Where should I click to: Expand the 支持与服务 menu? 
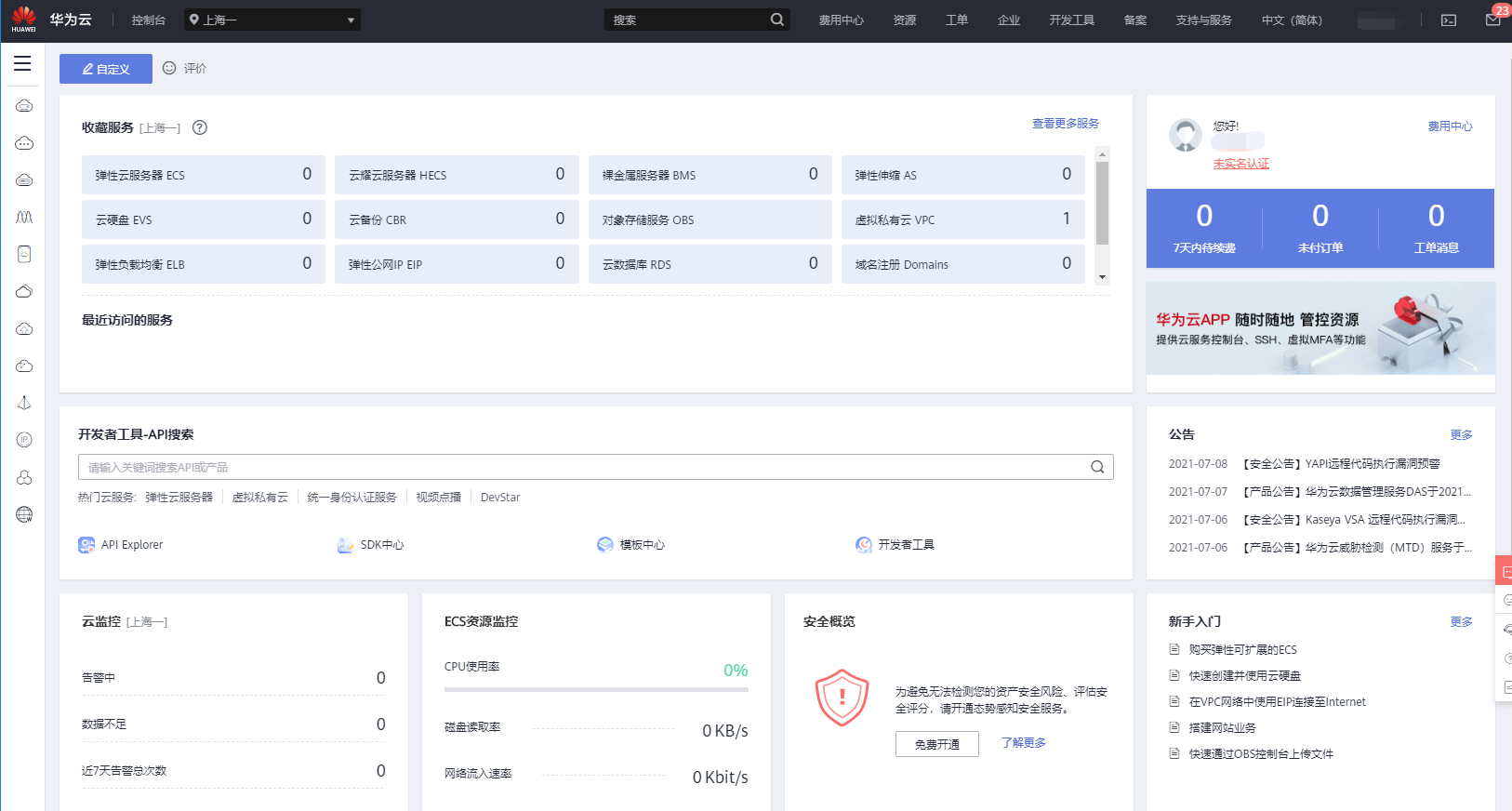pyautogui.click(x=1203, y=20)
